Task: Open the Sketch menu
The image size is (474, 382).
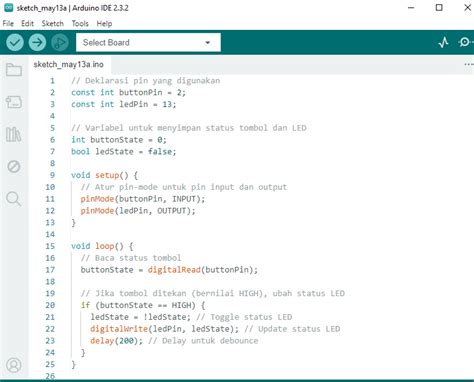Action: click(x=53, y=24)
